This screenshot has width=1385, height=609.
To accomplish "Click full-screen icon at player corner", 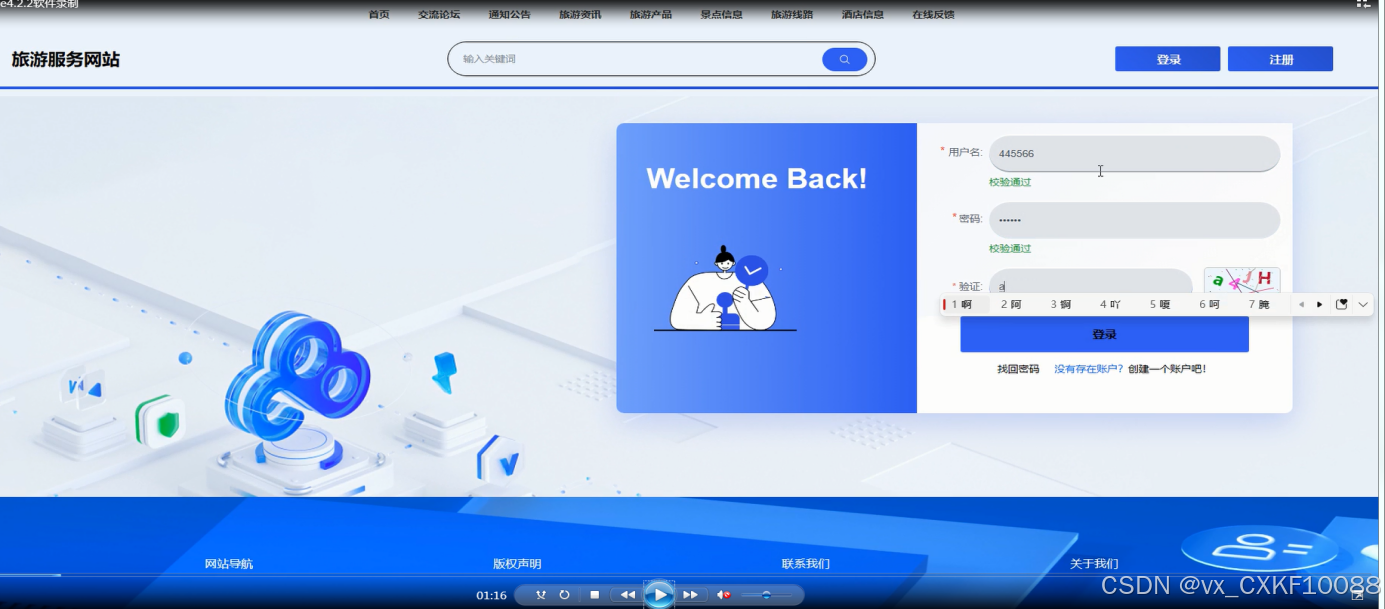I will [x=1357, y=595].
